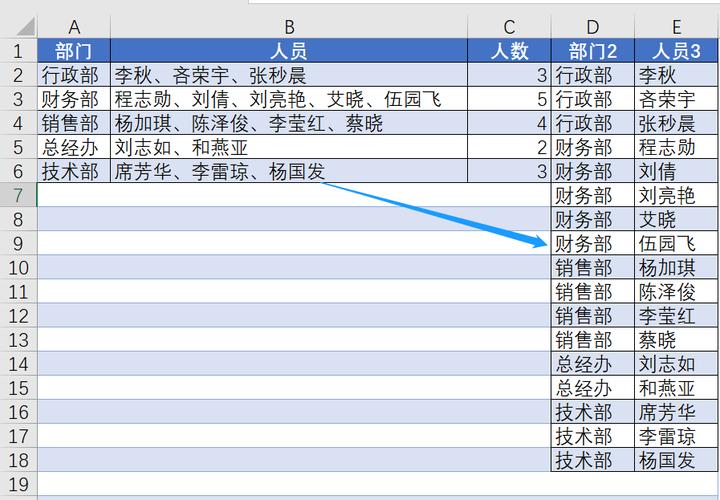The width and height of the screenshot is (720, 500).
Task: Click header cell 人数
Action: click(509, 51)
